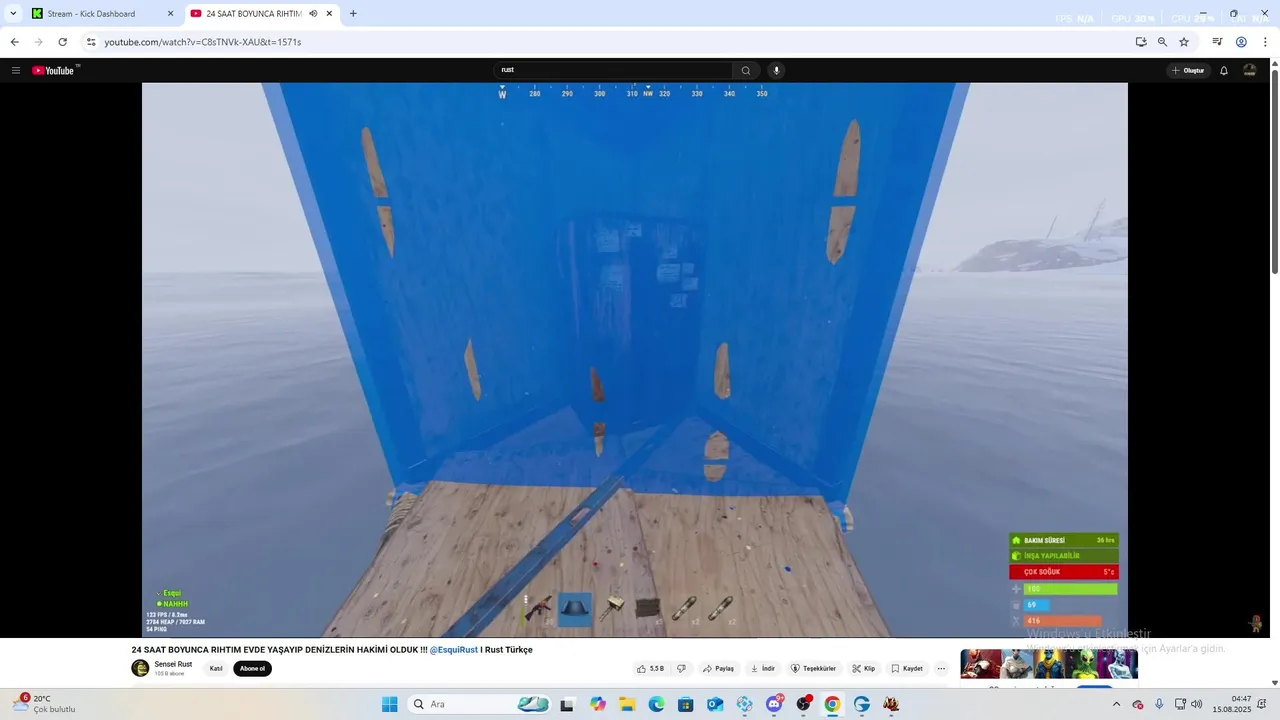This screenshot has width=1280, height=720.
Task: Open the tray microphone icon
Action: 1159,704
